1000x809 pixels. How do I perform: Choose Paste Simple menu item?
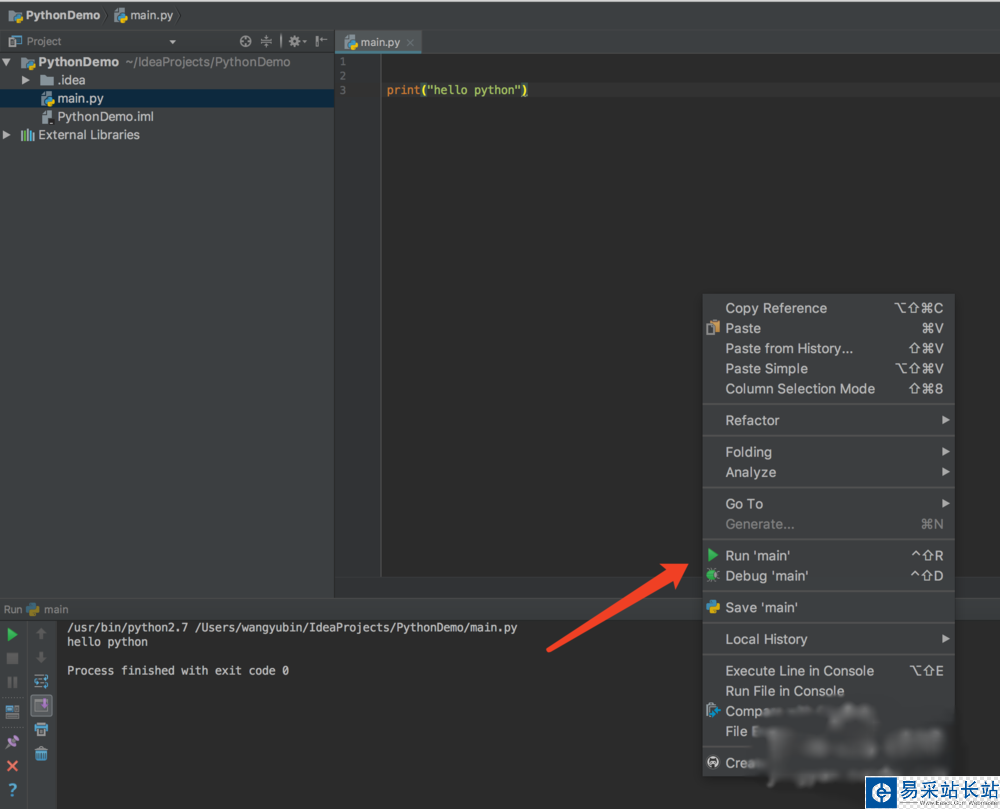click(x=828, y=368)
